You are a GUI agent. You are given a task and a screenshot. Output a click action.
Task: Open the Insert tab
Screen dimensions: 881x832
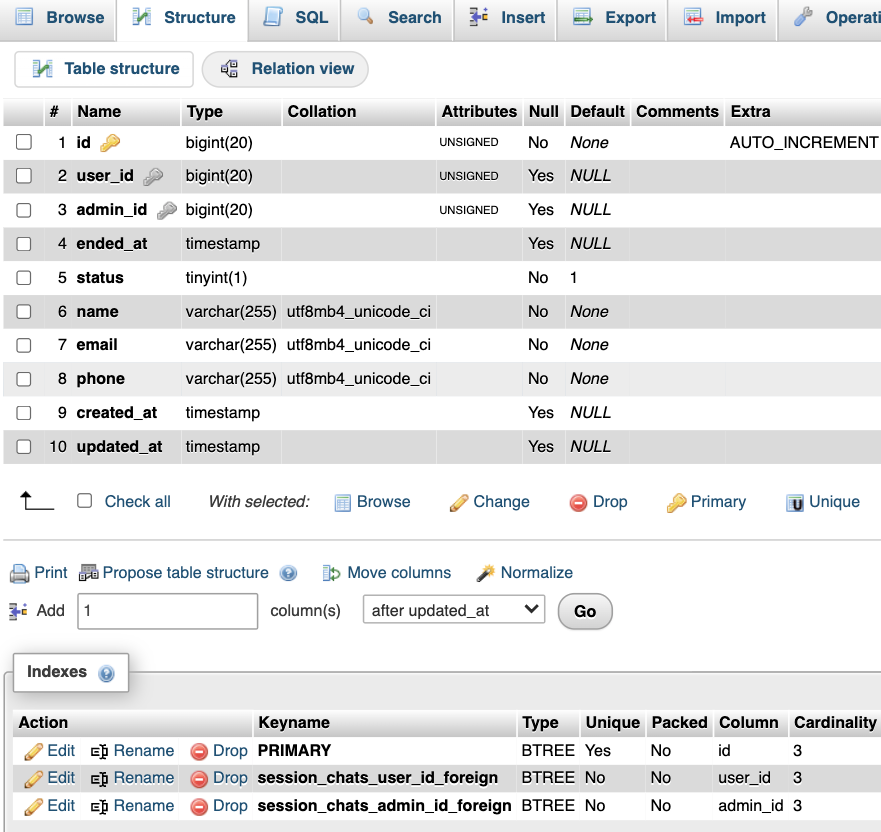[x=506, y=17]
